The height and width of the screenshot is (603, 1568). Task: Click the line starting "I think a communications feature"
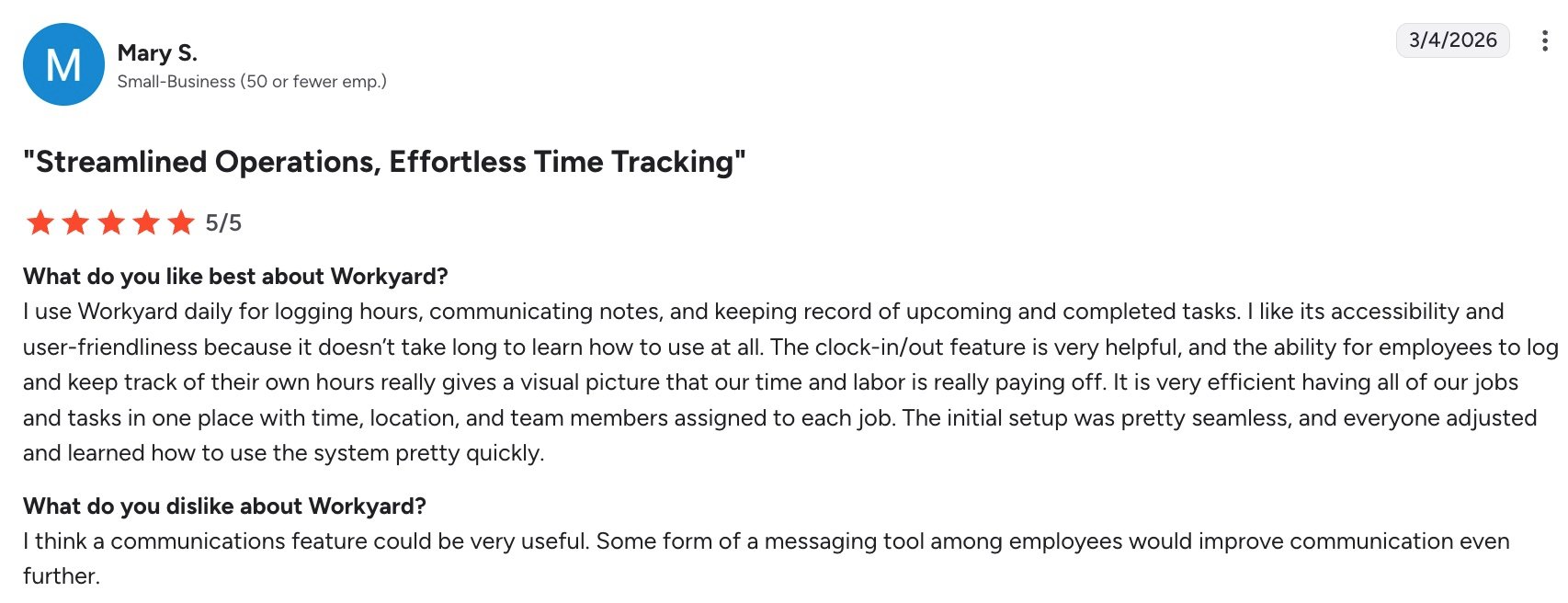tap(766, 541)
